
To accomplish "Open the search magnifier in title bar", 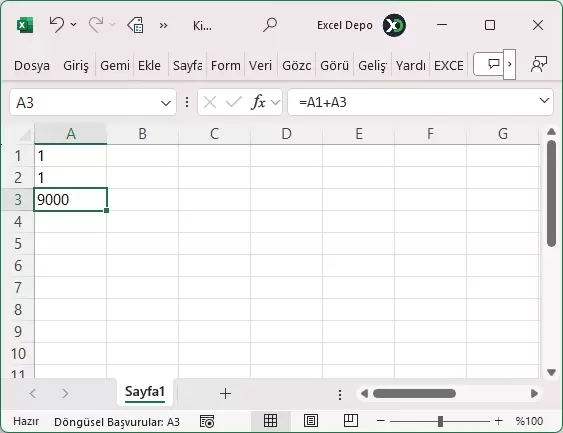I will (270, 25).
